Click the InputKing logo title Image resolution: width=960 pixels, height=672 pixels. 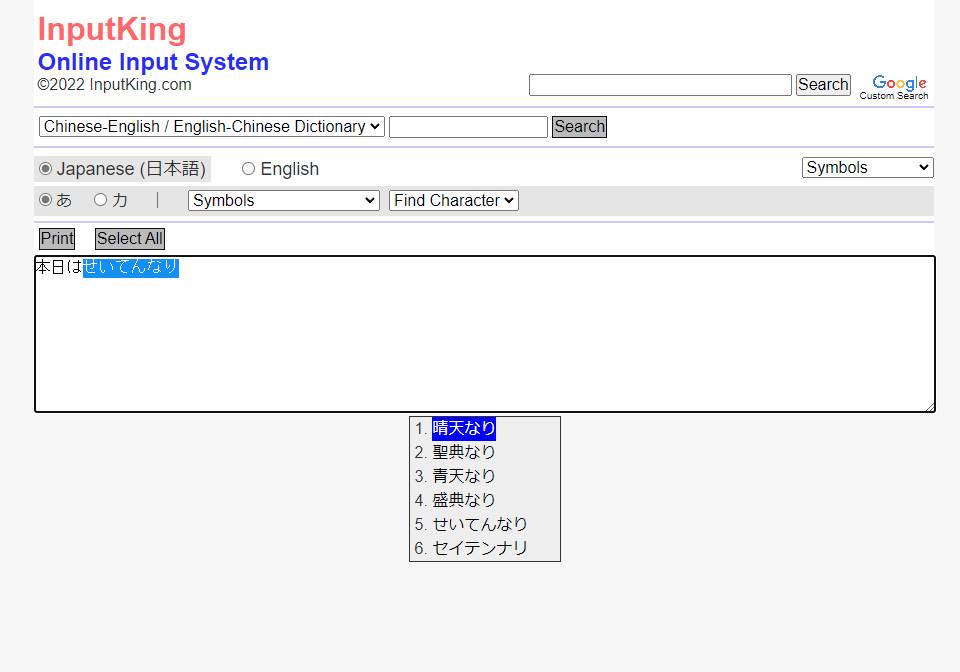(112, 29)
